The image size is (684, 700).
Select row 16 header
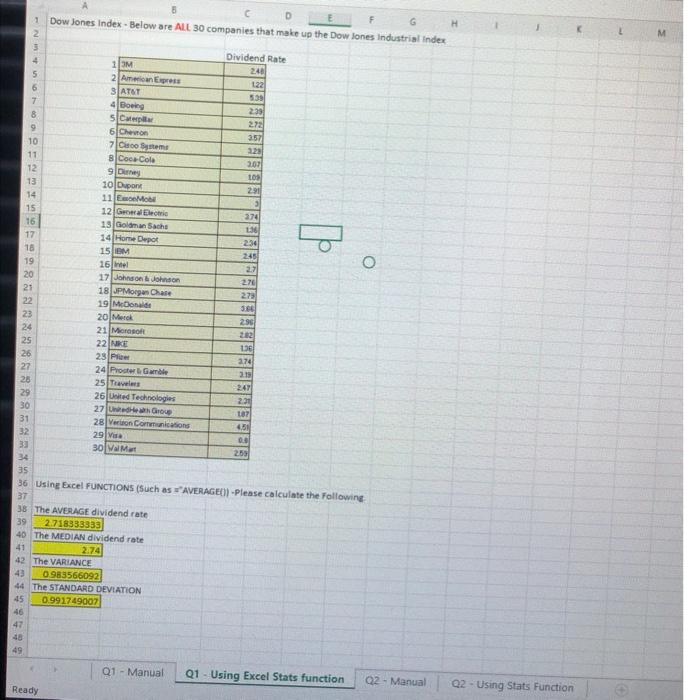pyautogui.click(x=30, y=221)
